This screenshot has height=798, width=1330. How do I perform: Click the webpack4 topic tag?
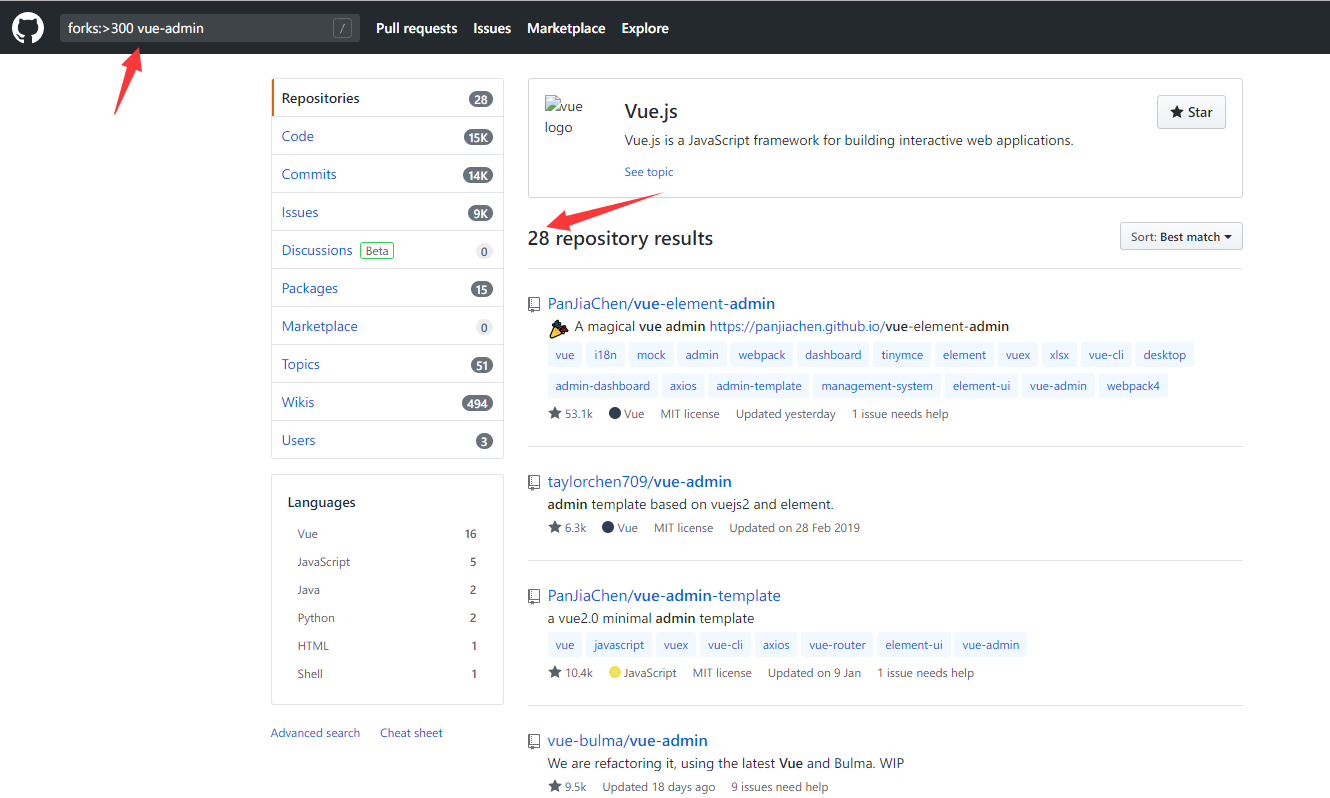tap(1133, 386)
